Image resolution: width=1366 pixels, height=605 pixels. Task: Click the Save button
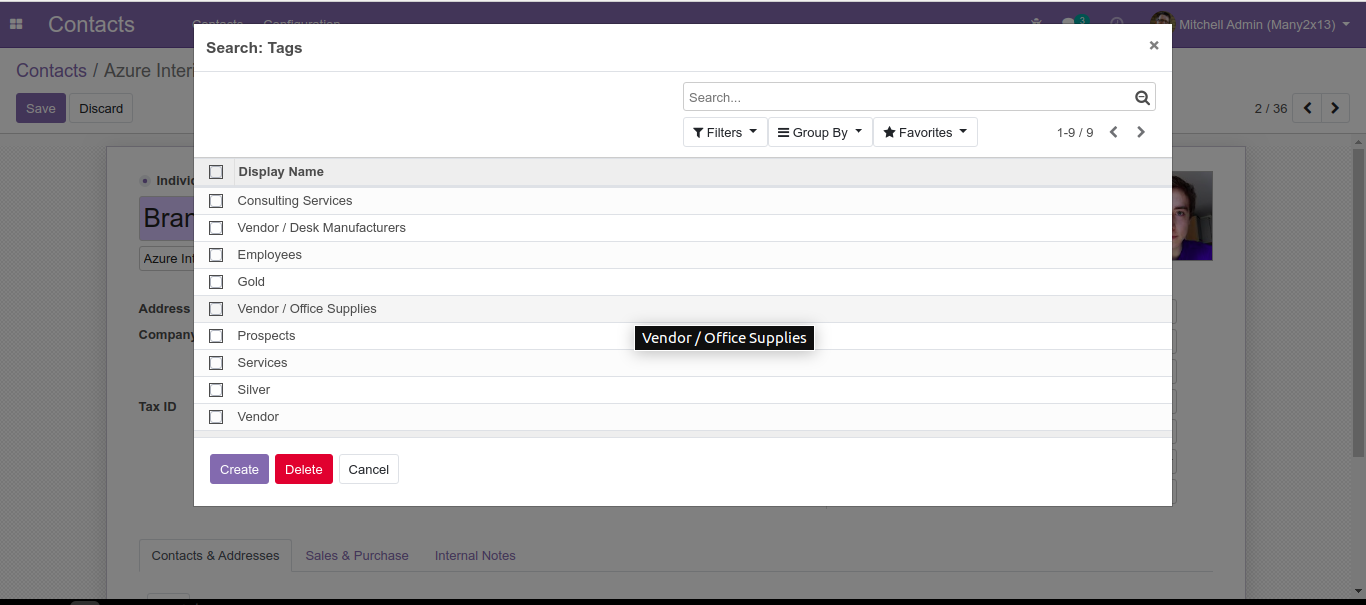(41, 108)
